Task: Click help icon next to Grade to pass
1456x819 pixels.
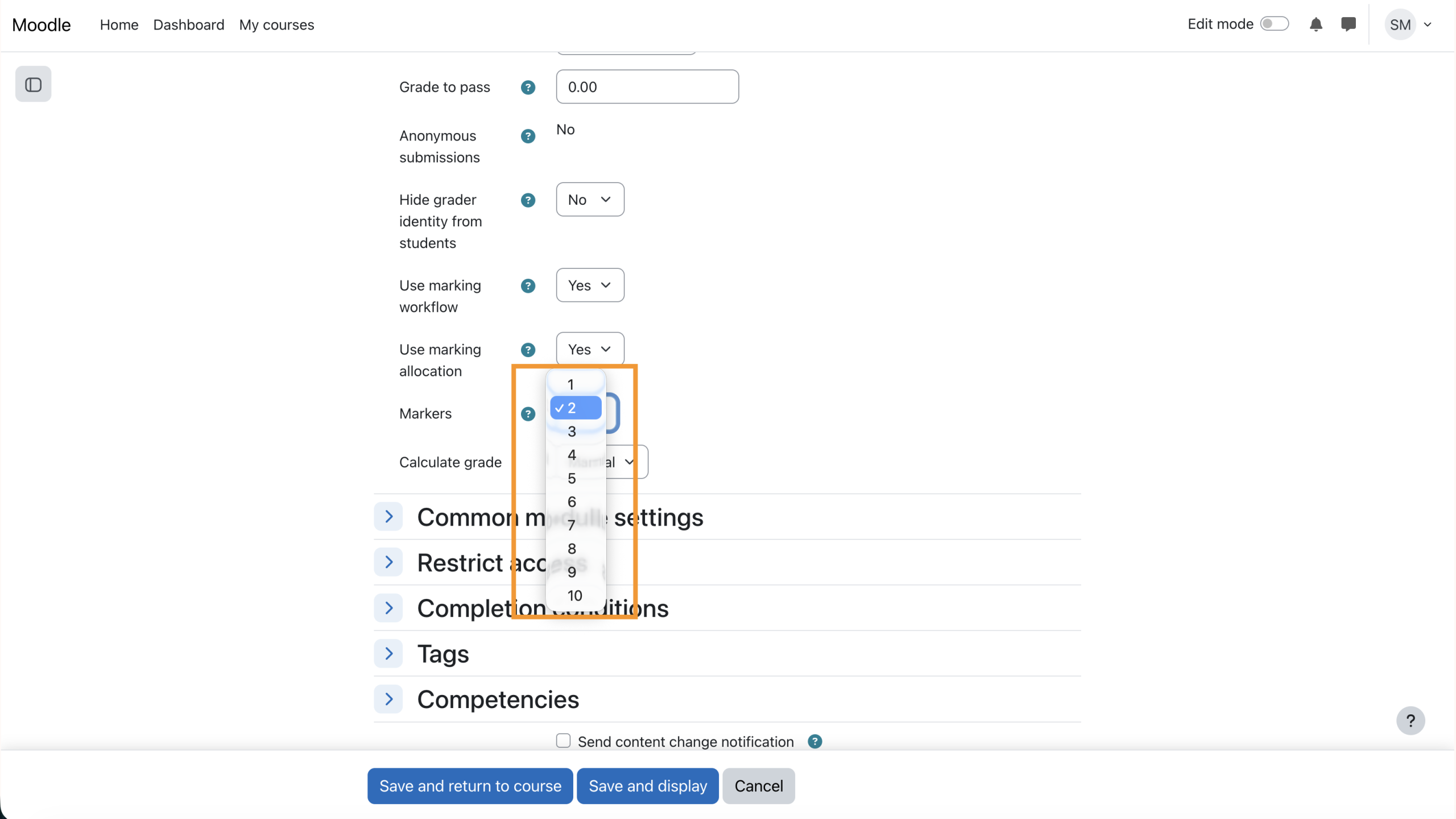Action: click(x=528, y=87)
